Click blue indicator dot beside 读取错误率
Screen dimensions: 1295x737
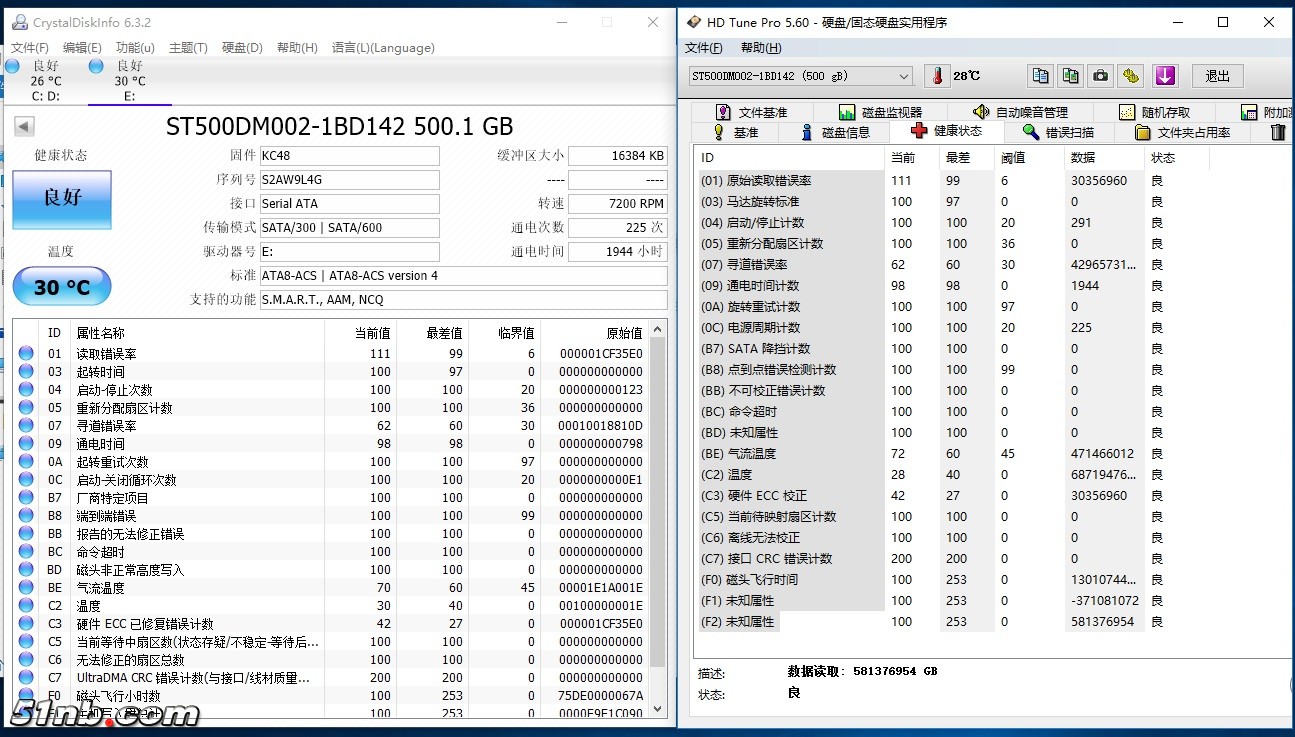point(25,352)
